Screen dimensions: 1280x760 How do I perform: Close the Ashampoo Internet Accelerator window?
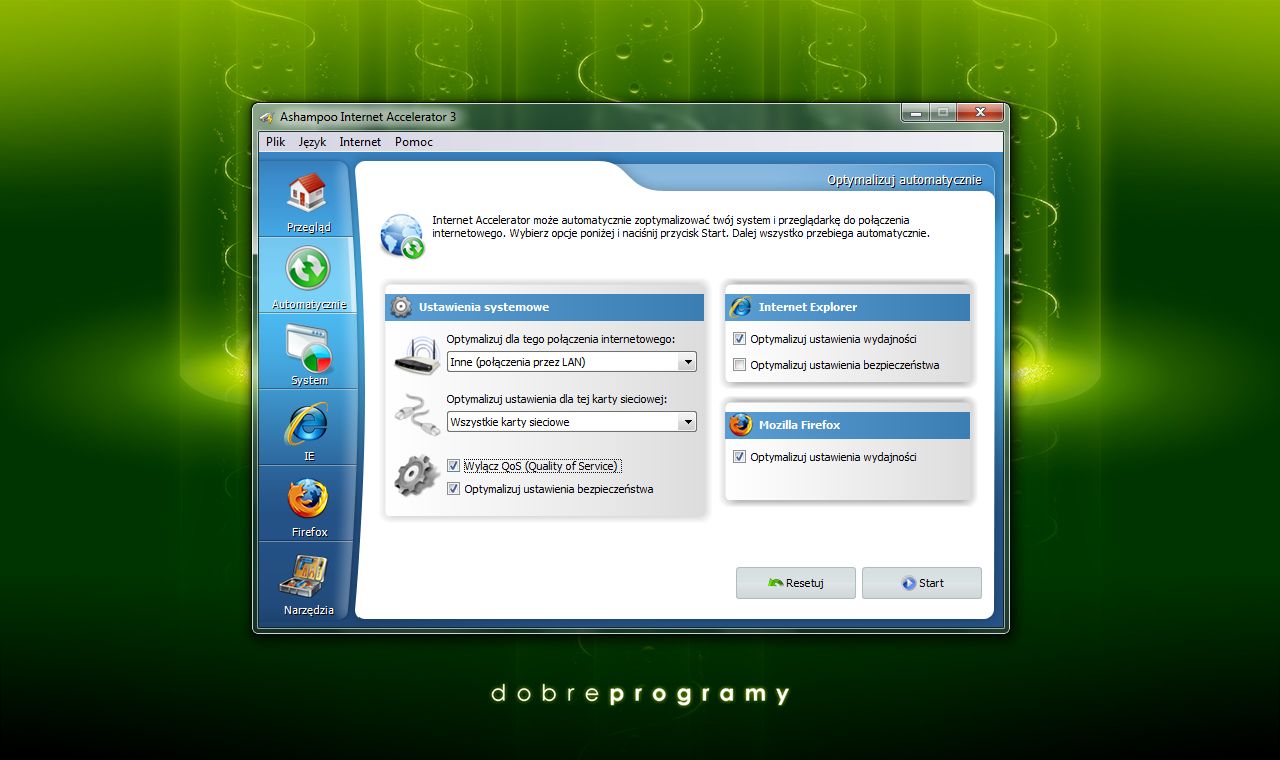pos(980,112)
